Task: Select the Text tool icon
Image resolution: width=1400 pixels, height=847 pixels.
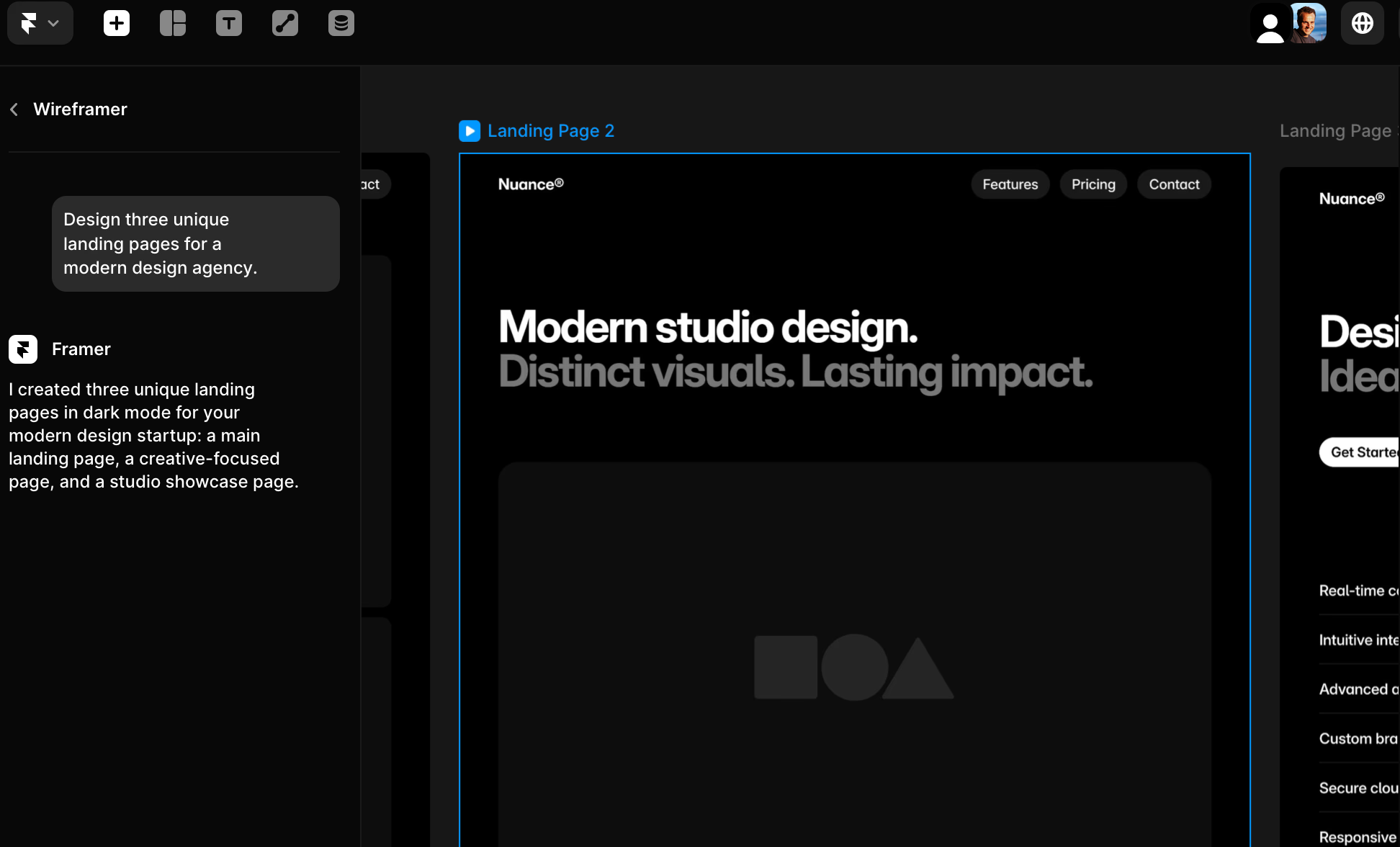Action: click(229, 23)
